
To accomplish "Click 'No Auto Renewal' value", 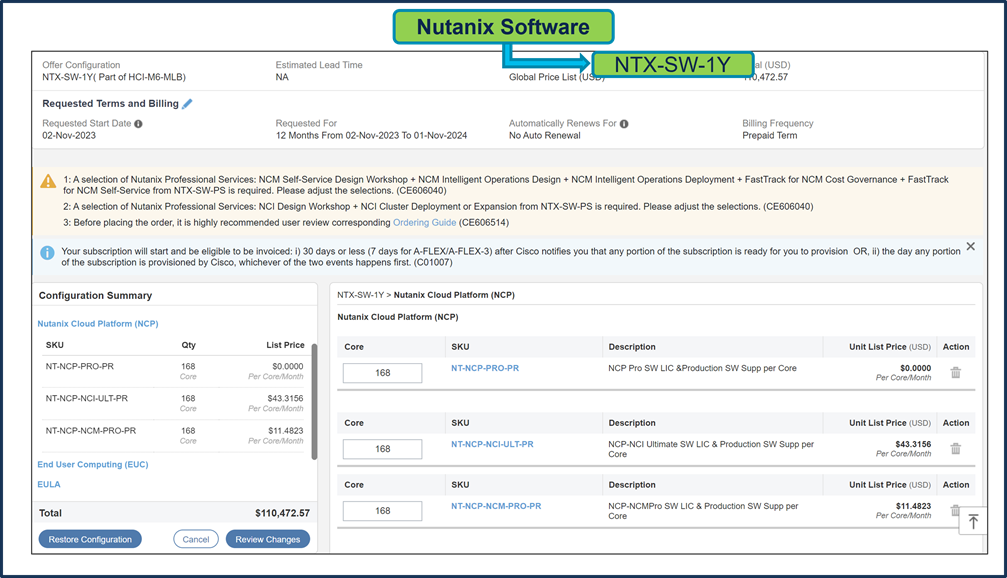I will click(x=545, y=136).
